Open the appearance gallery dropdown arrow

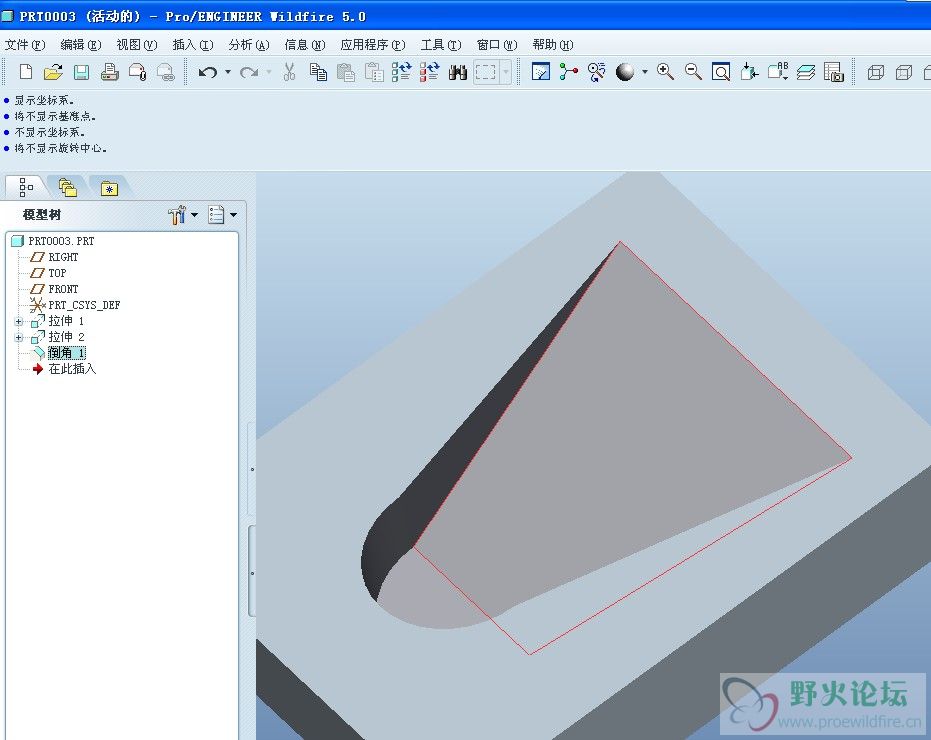point(645,72)
